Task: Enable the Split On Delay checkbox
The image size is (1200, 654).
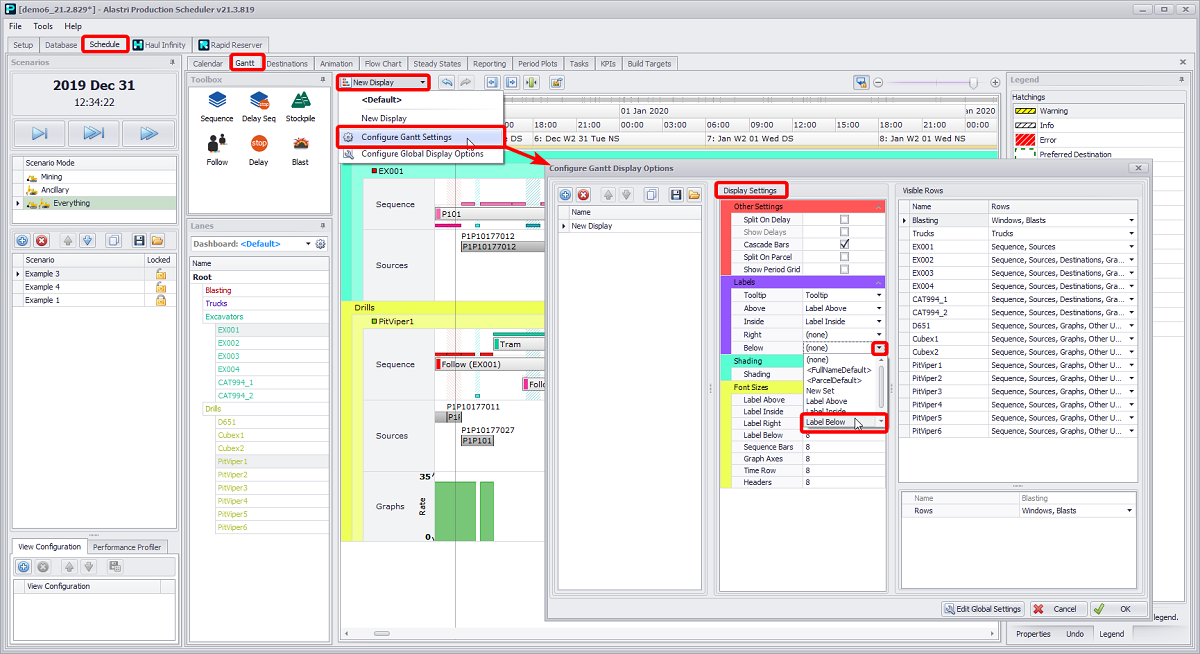Action: click(x=845, y=219)
